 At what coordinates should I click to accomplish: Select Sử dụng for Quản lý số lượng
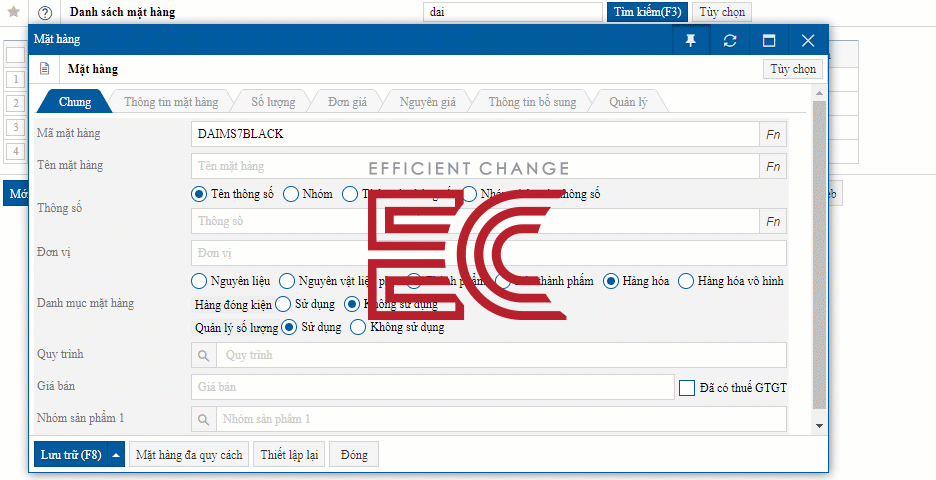(290, 327)
